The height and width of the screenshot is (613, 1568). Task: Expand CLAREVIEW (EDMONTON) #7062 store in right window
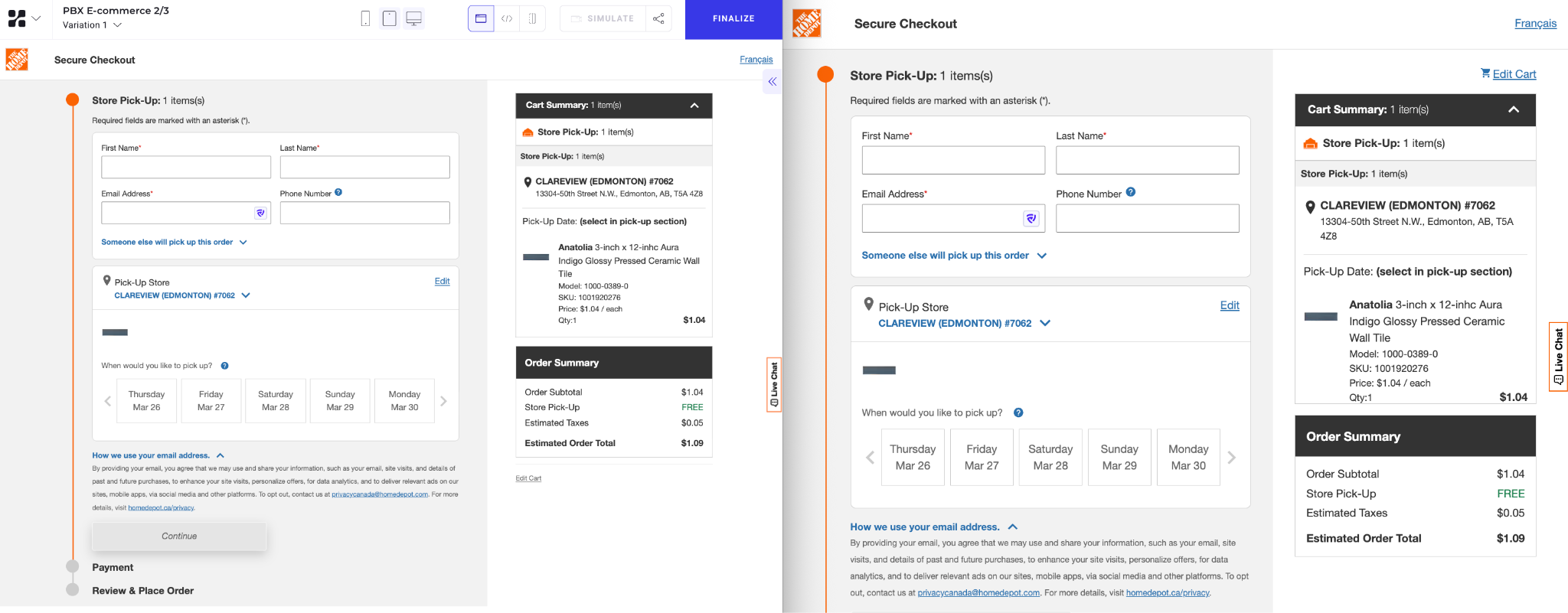point(964,323)
